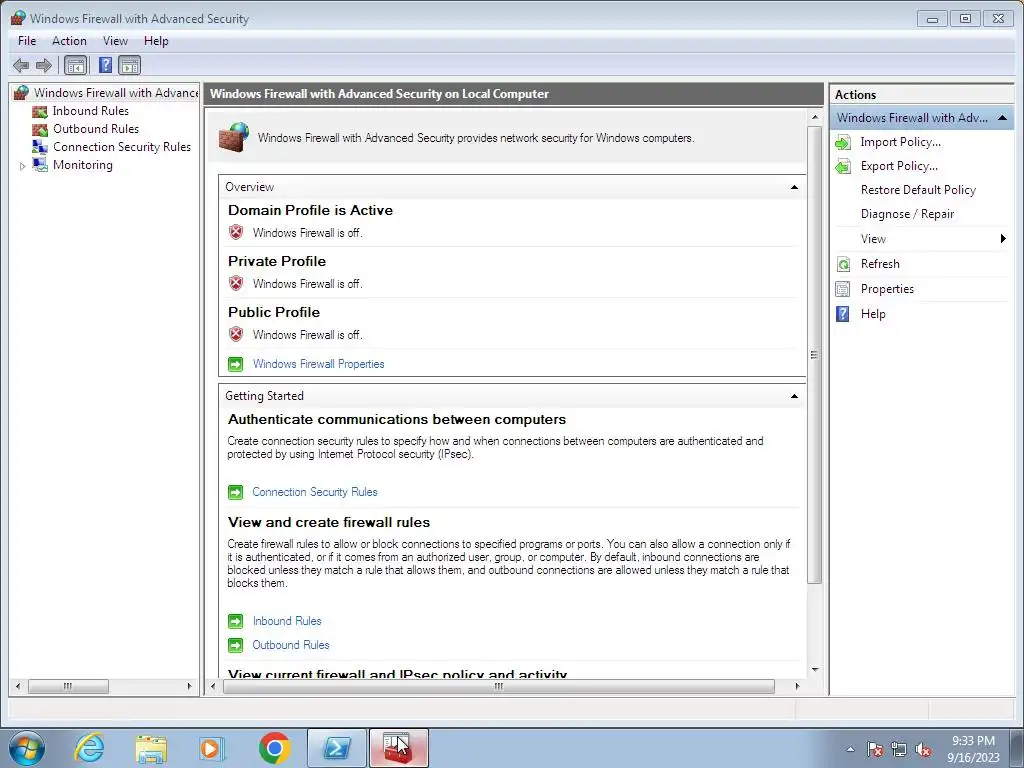Click the Properties icon in Actions pane

(843, 289)
